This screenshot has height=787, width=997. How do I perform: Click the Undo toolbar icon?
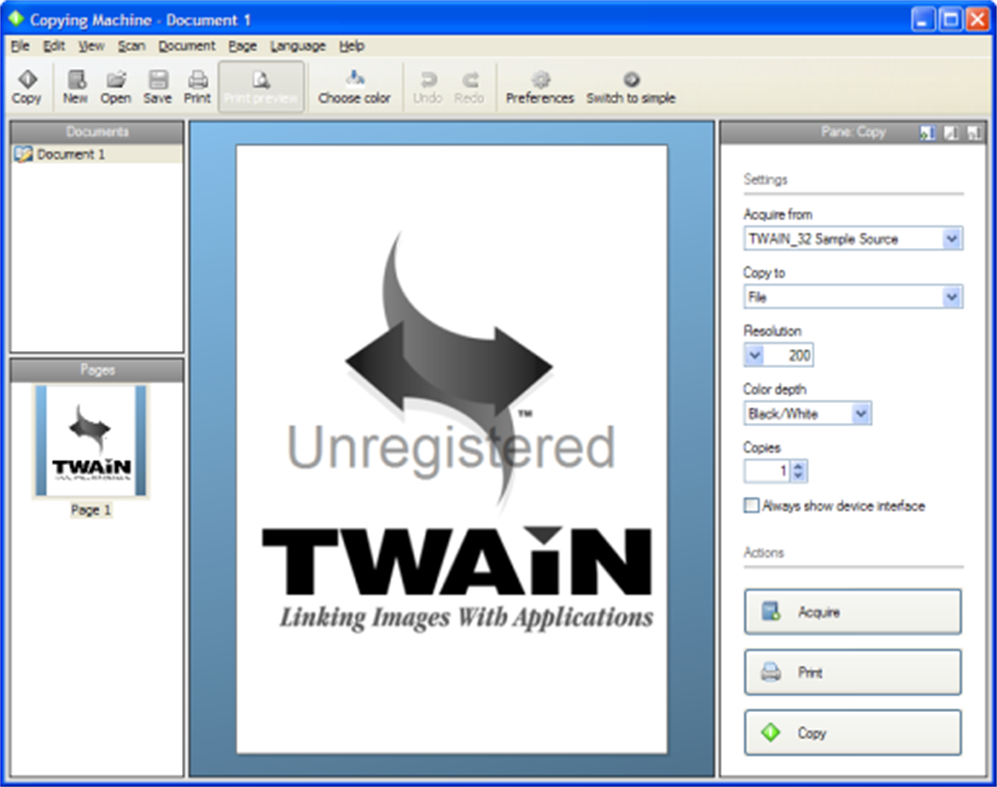point(428,87)
